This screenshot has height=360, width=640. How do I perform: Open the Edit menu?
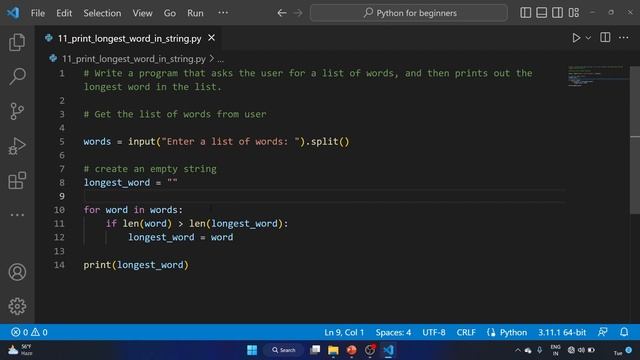pyautogui.click(x=64, y=13)
